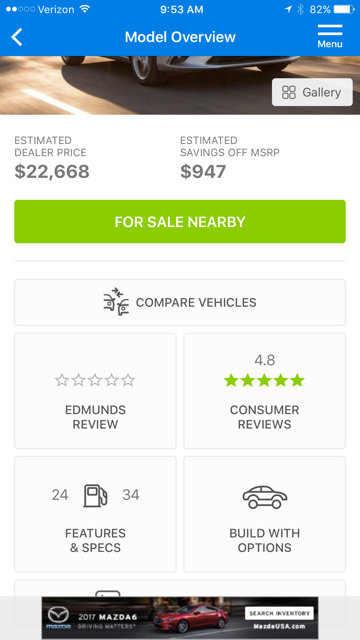
Task: Open Features & Specs tile
Action: (96, 514)
